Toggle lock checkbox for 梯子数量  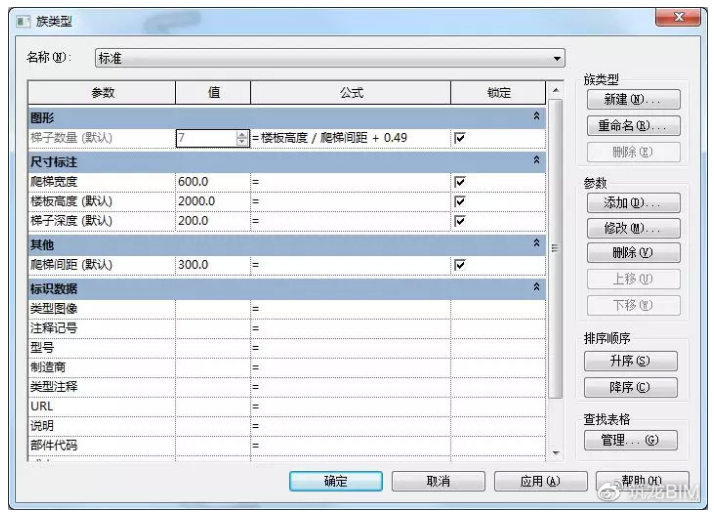point(460,138)
